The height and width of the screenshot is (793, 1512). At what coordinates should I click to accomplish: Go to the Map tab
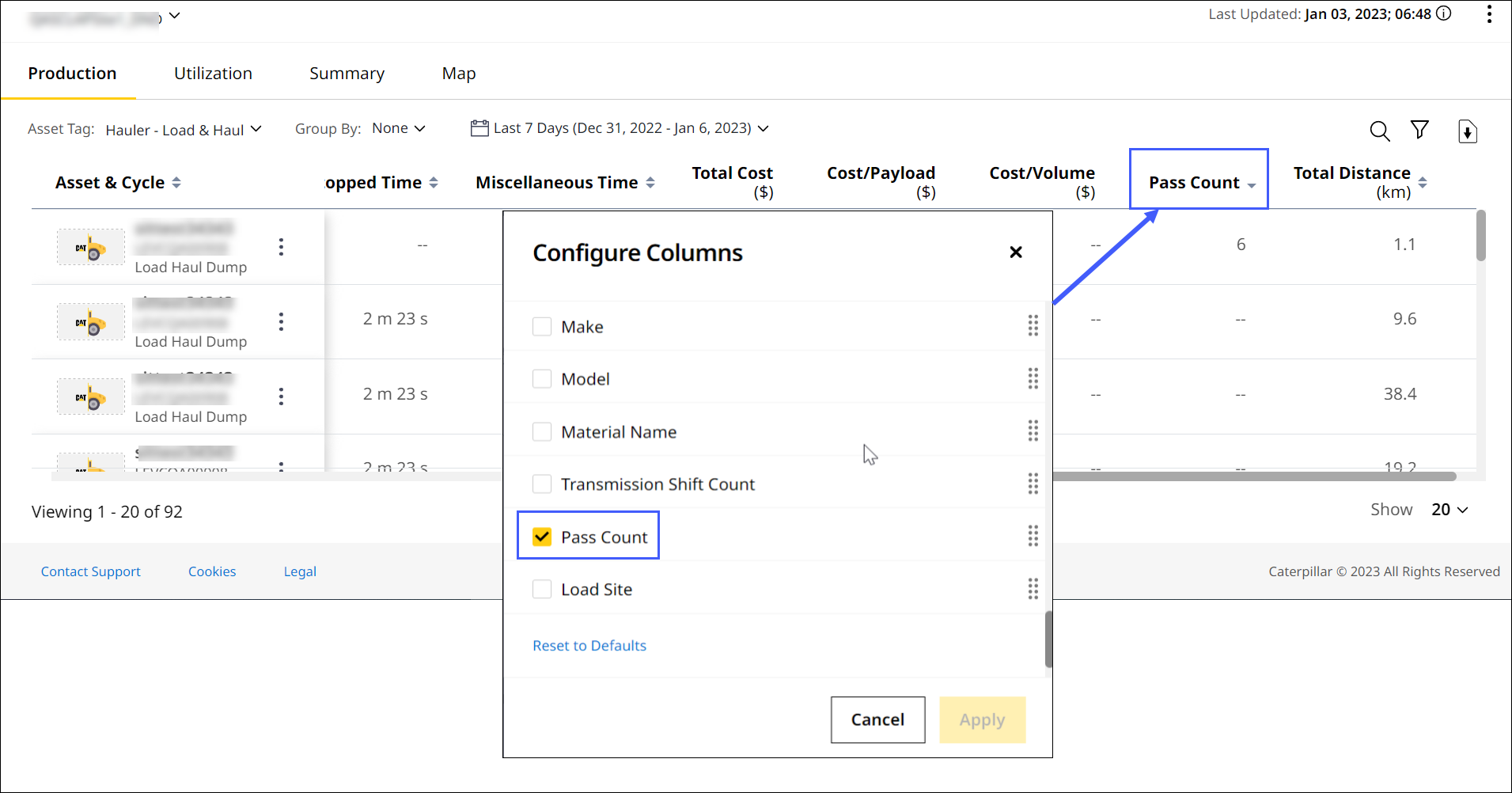(459, 74)
